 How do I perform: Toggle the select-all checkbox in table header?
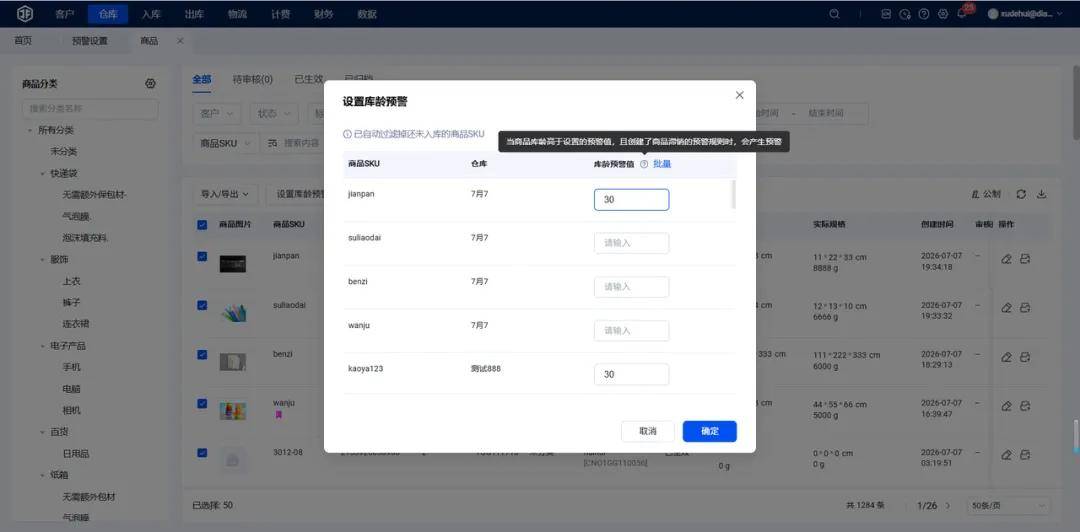pos(202,225)
